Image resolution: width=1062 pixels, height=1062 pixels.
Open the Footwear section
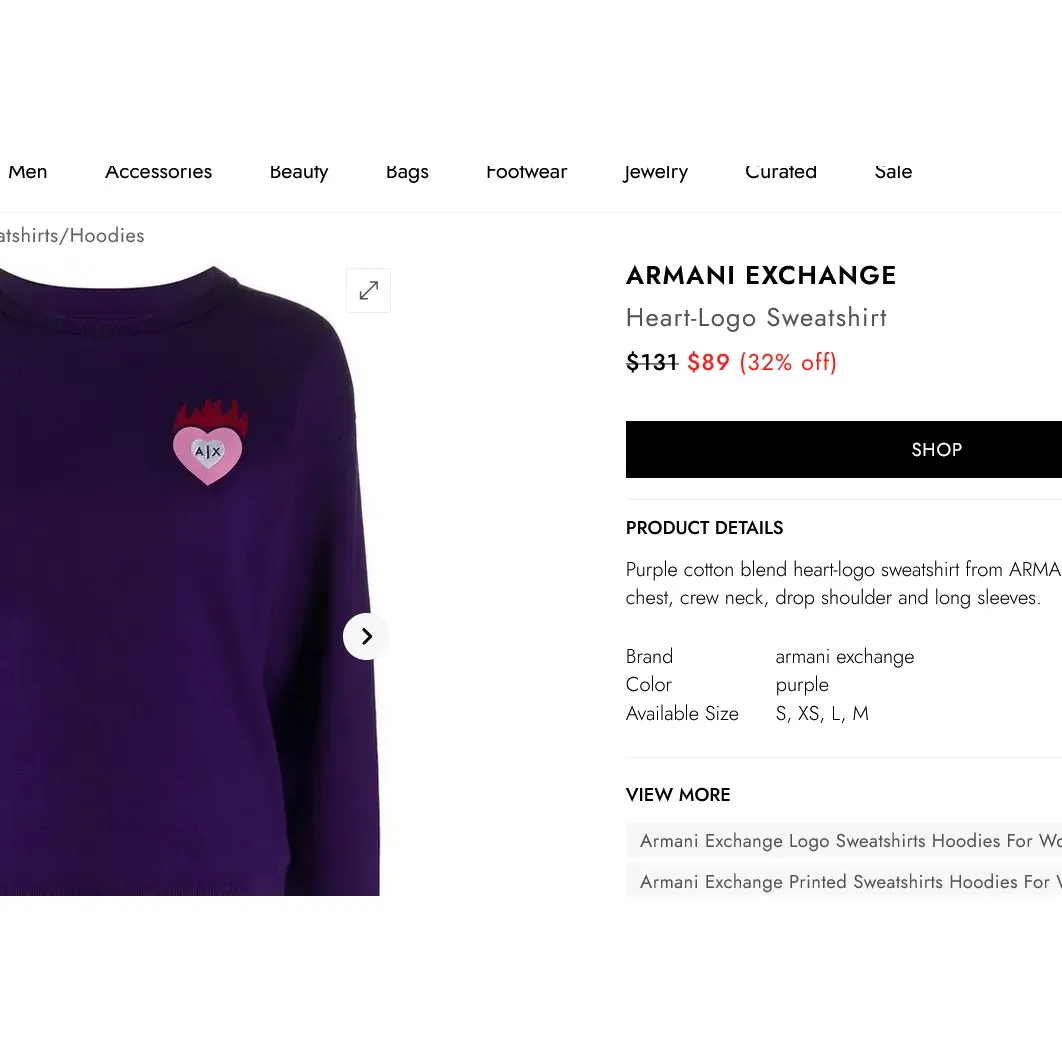[526, 172]
